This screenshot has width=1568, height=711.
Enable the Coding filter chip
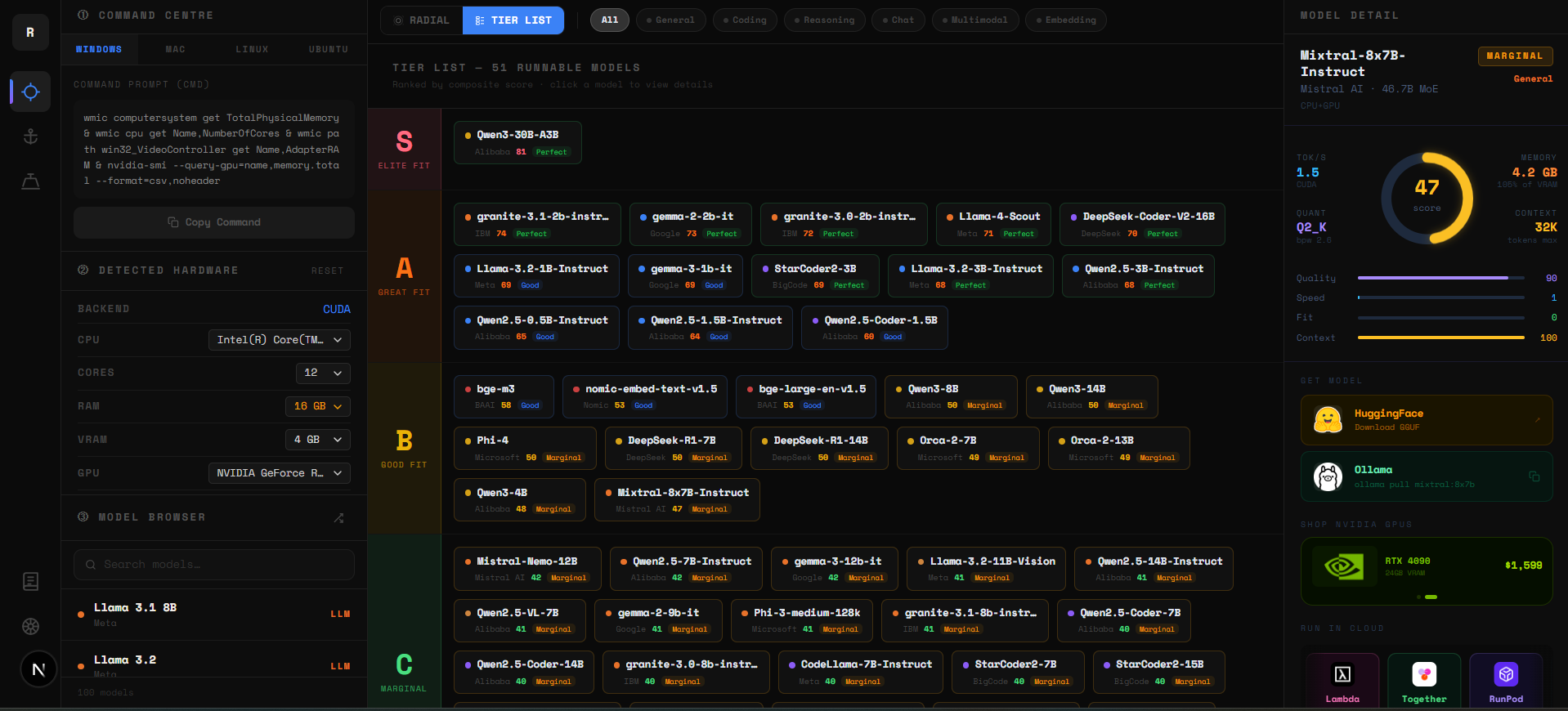pos(745,20)
